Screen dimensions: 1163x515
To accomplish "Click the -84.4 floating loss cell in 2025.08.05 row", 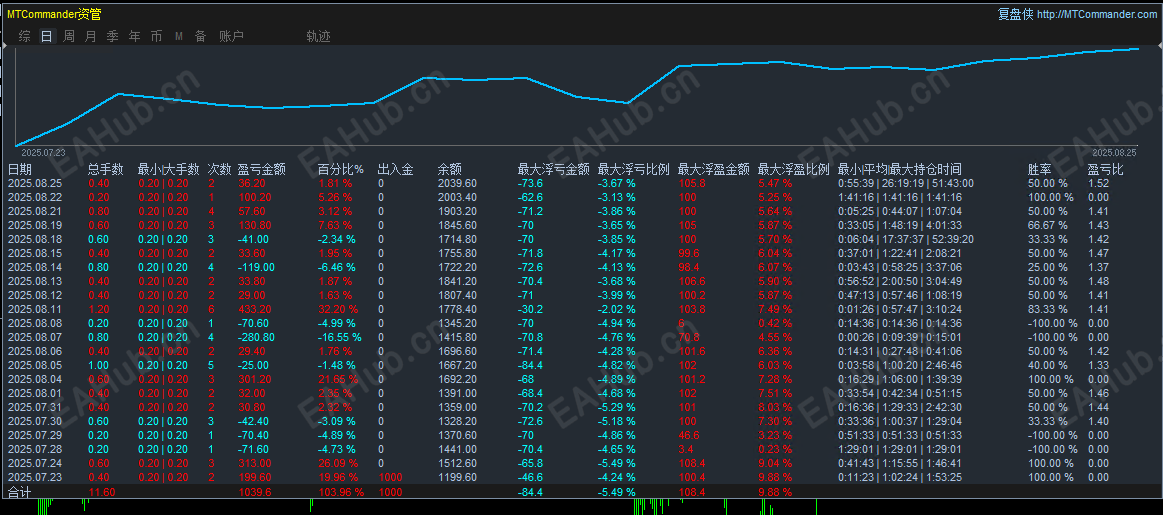I will point(531,365).
